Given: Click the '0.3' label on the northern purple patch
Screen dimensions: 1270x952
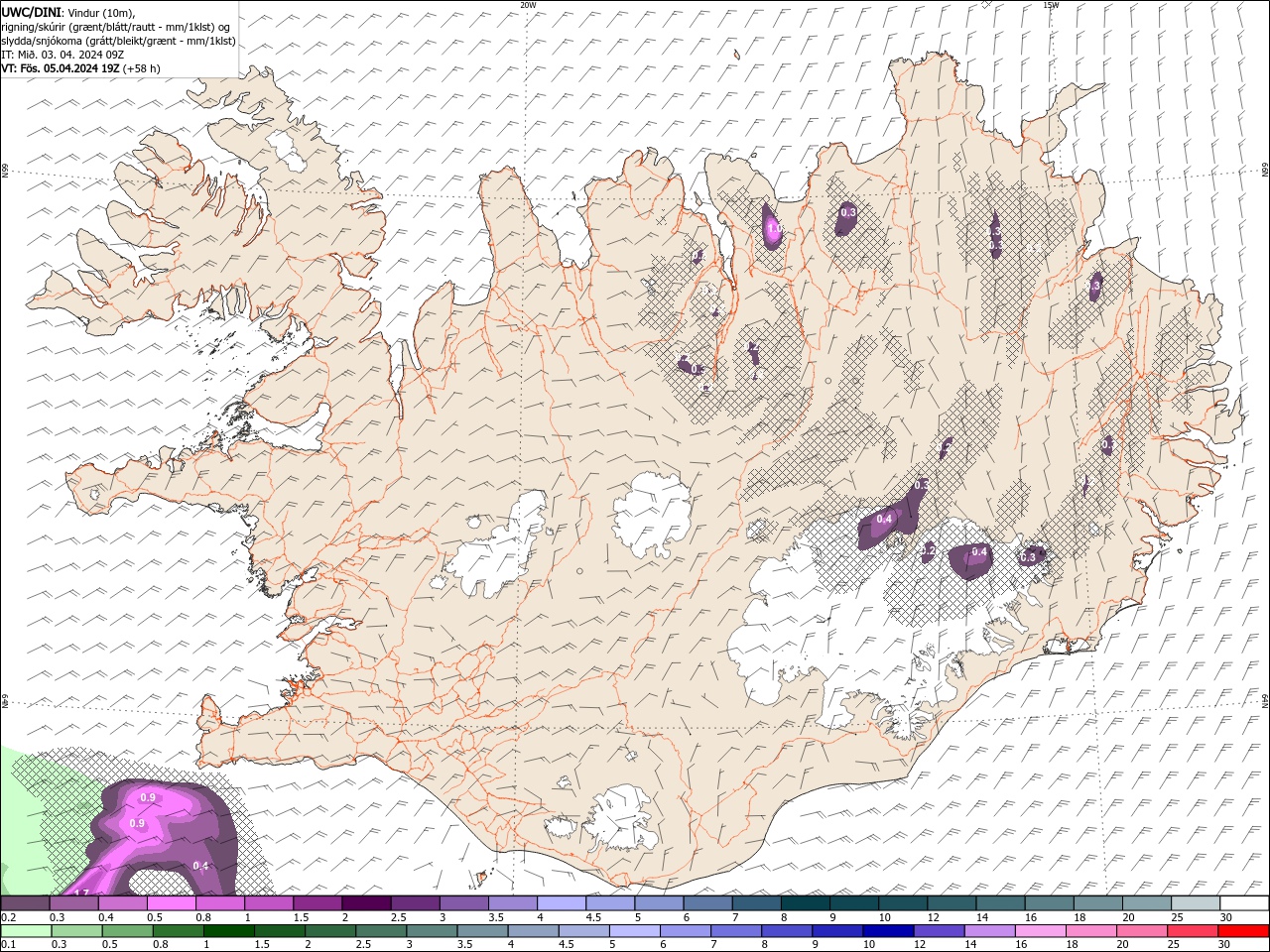Looking at the screenshot, I should coord(848,211).
